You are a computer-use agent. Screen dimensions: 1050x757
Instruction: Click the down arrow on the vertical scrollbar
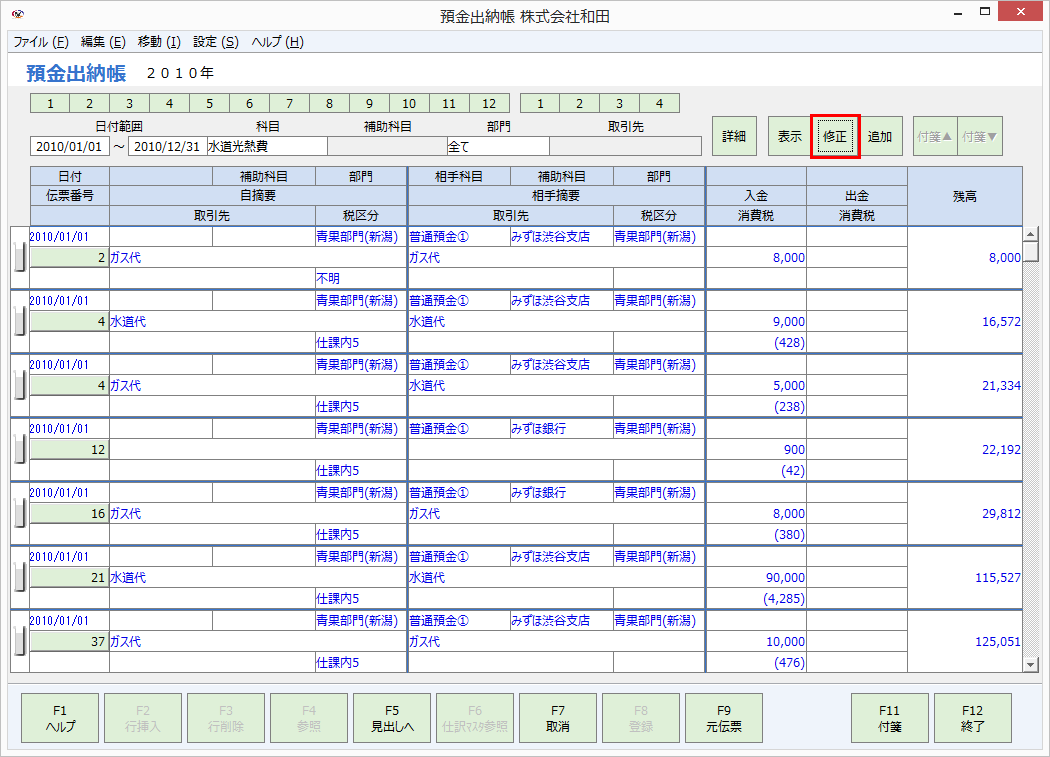click(1030, 665)
